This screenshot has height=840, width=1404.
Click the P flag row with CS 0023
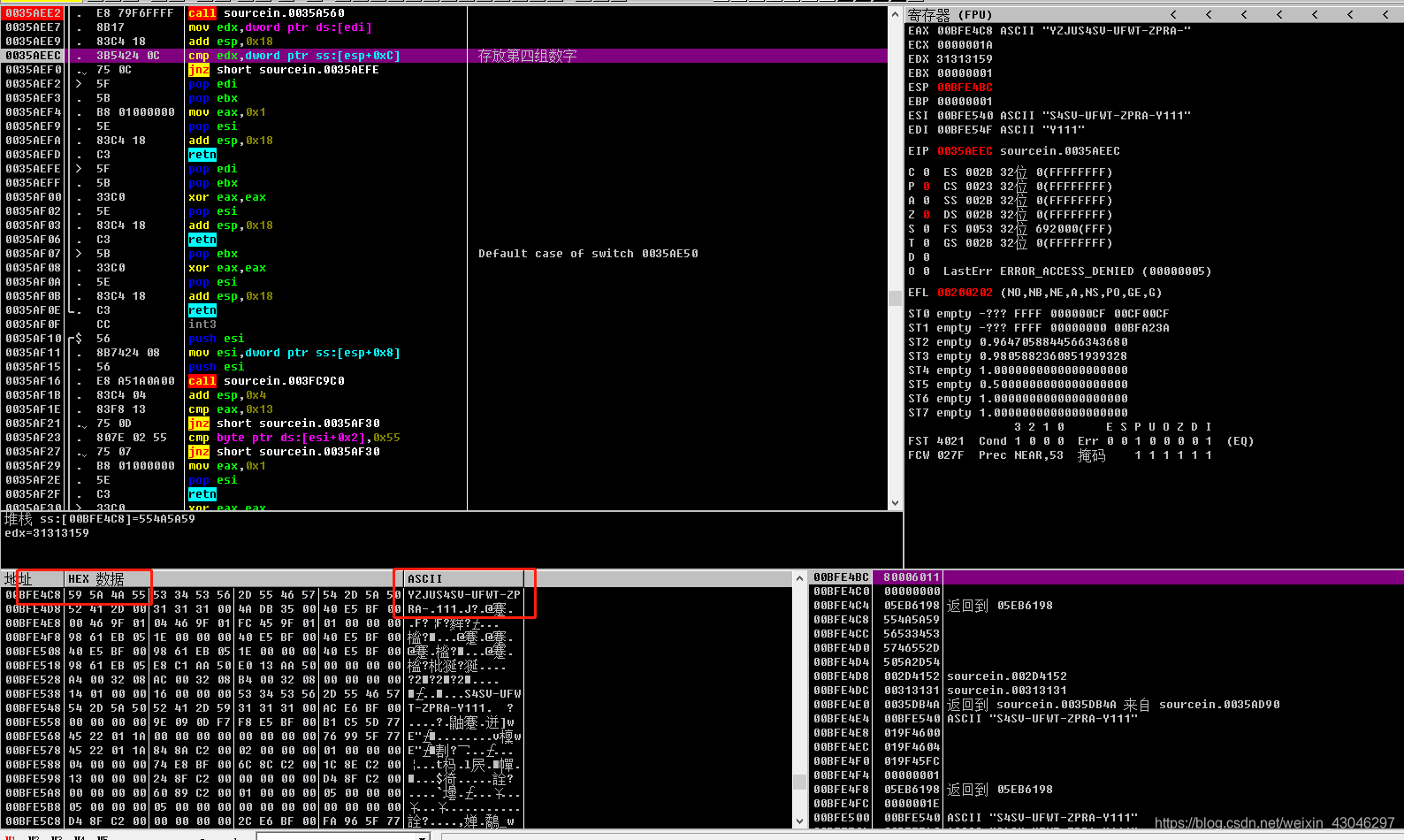click(1010, 187)
